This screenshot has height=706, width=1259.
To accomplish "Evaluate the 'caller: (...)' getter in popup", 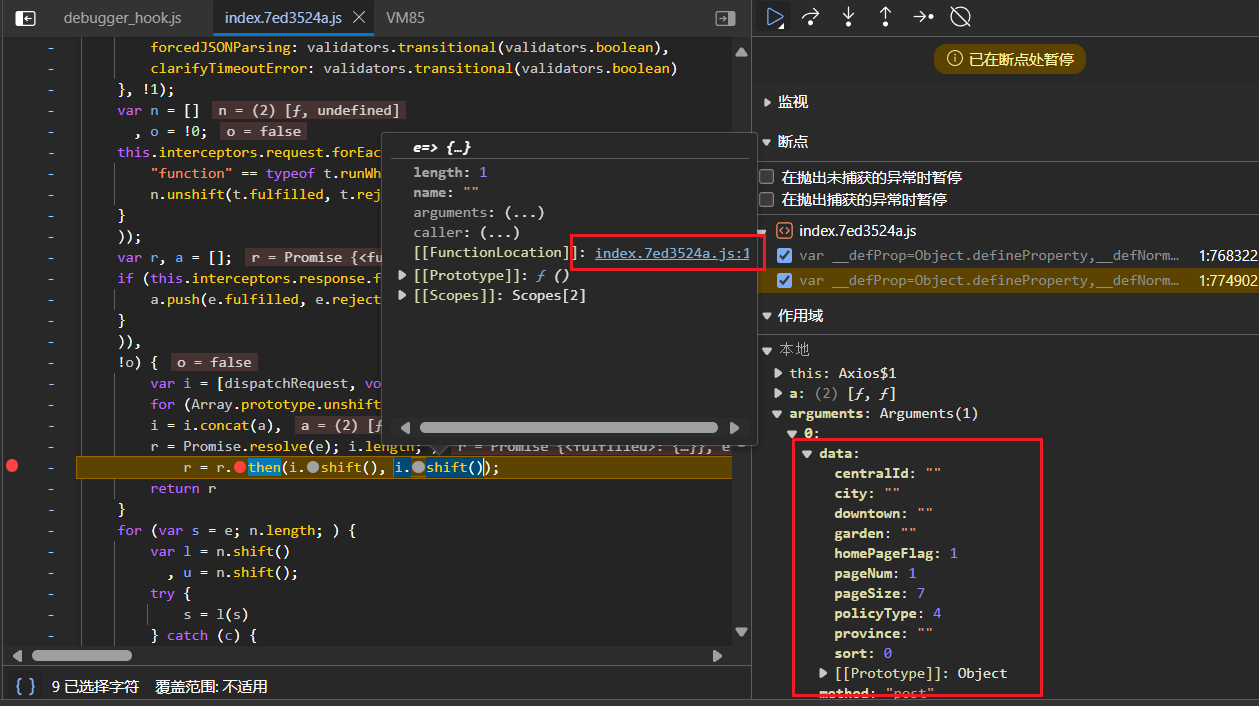I will tap(501, 233).
